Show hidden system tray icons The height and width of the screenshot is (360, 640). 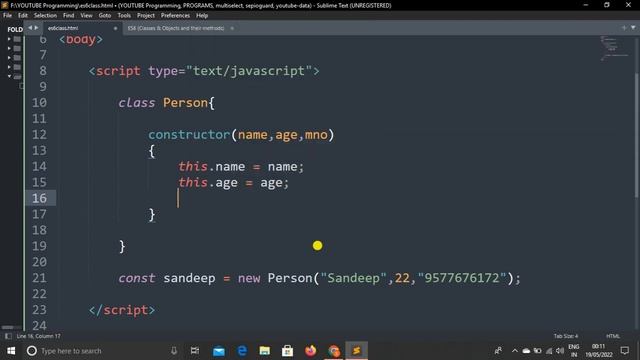click(514, 351)
